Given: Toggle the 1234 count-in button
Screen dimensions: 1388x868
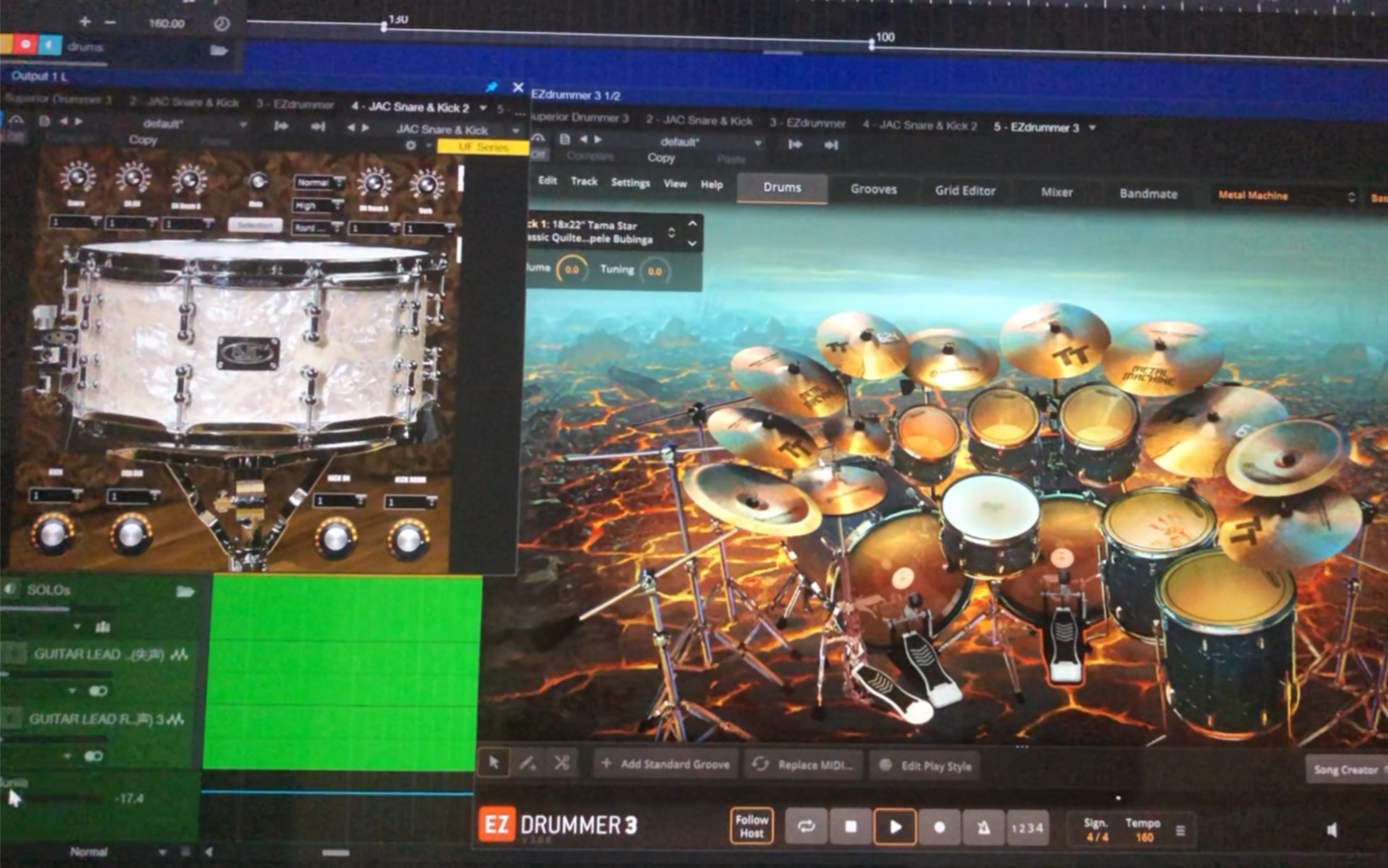Looking at the screenshot, I should (1027, 828).
